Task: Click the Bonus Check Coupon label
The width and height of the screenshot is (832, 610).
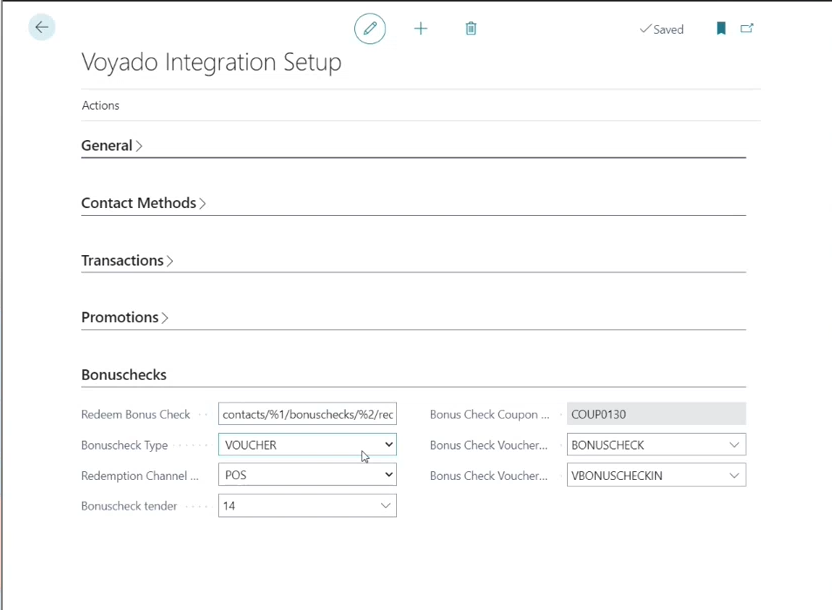Action: click(x=489, y=414)
